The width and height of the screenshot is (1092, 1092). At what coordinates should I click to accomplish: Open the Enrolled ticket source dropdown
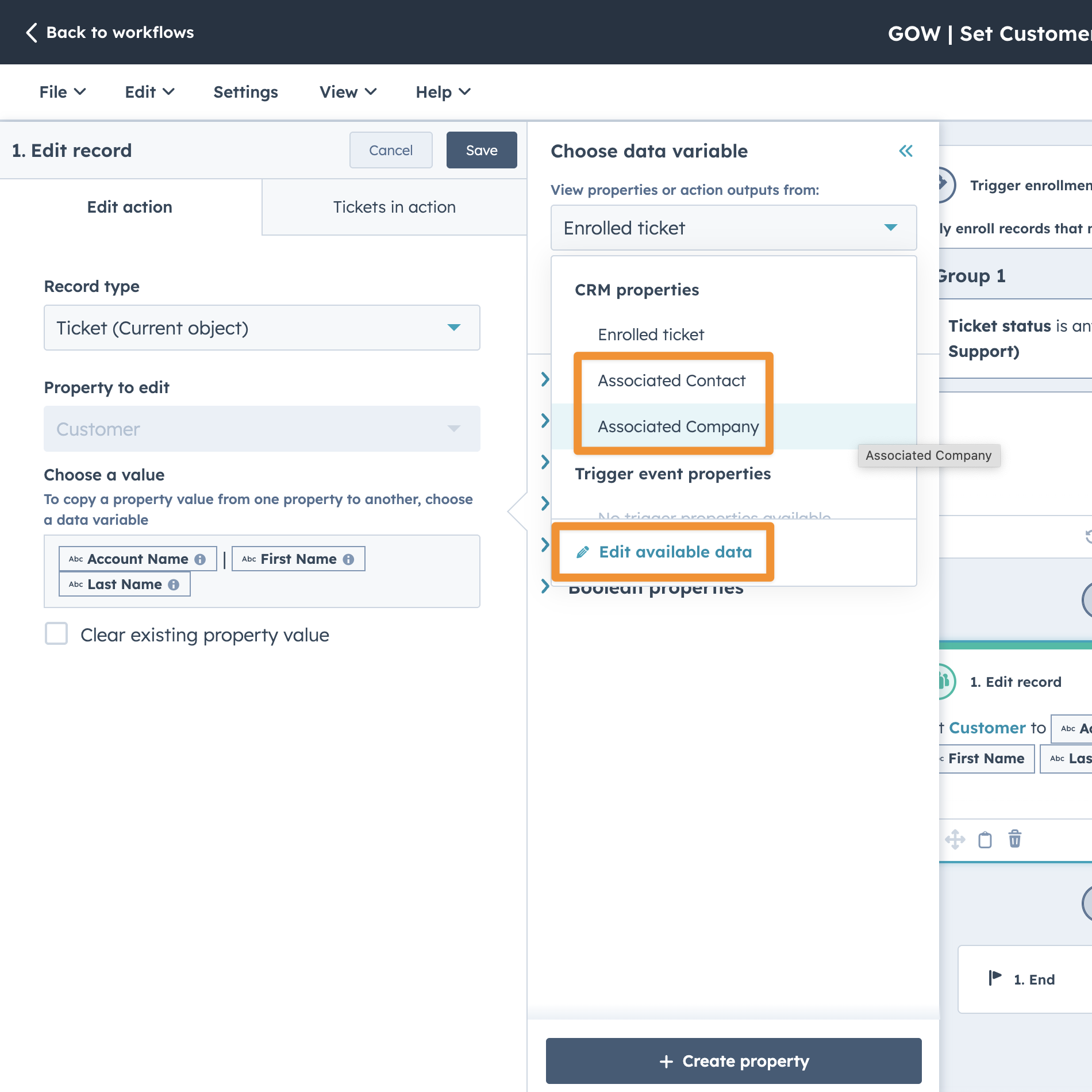733,228
